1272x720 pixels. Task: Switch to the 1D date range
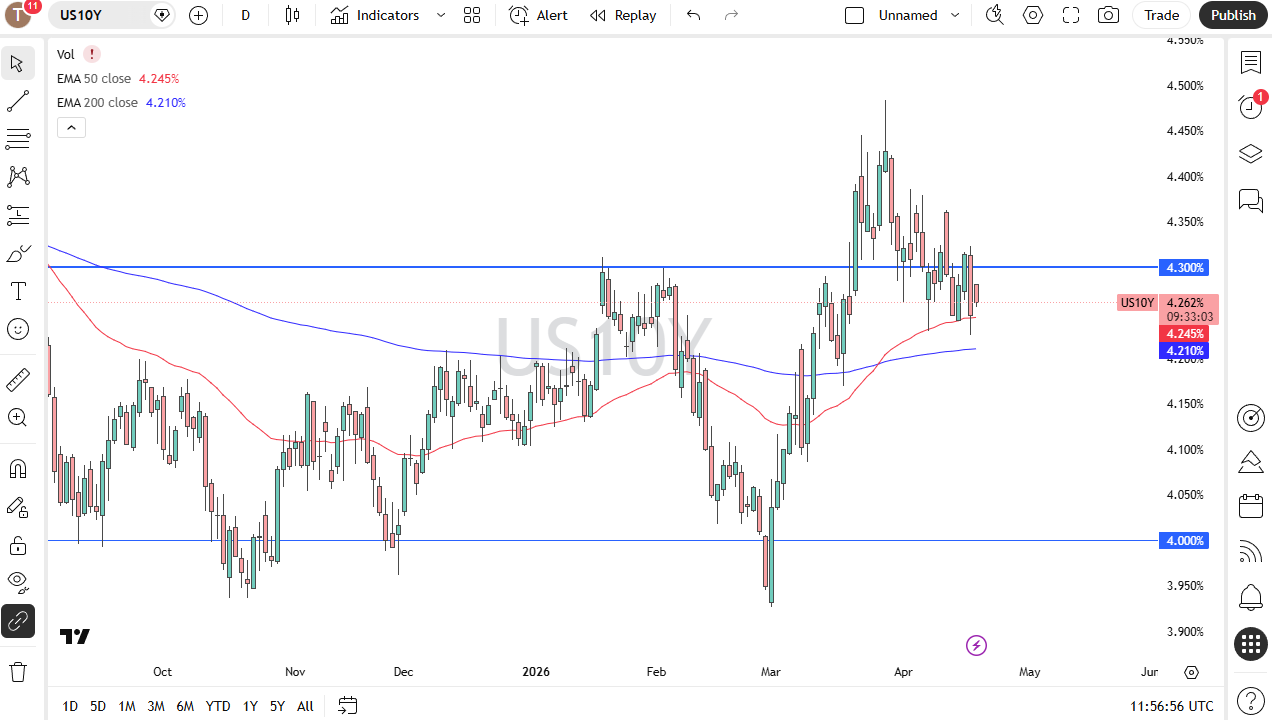70,706
